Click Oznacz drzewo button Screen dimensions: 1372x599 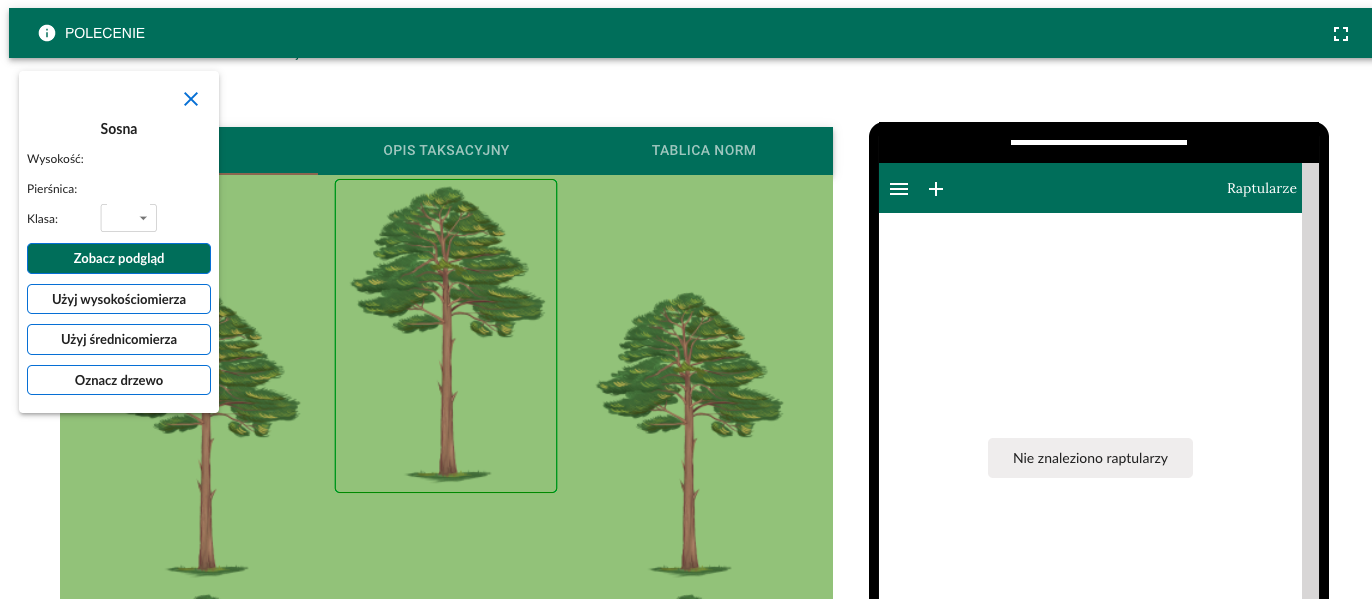[119, 380]
